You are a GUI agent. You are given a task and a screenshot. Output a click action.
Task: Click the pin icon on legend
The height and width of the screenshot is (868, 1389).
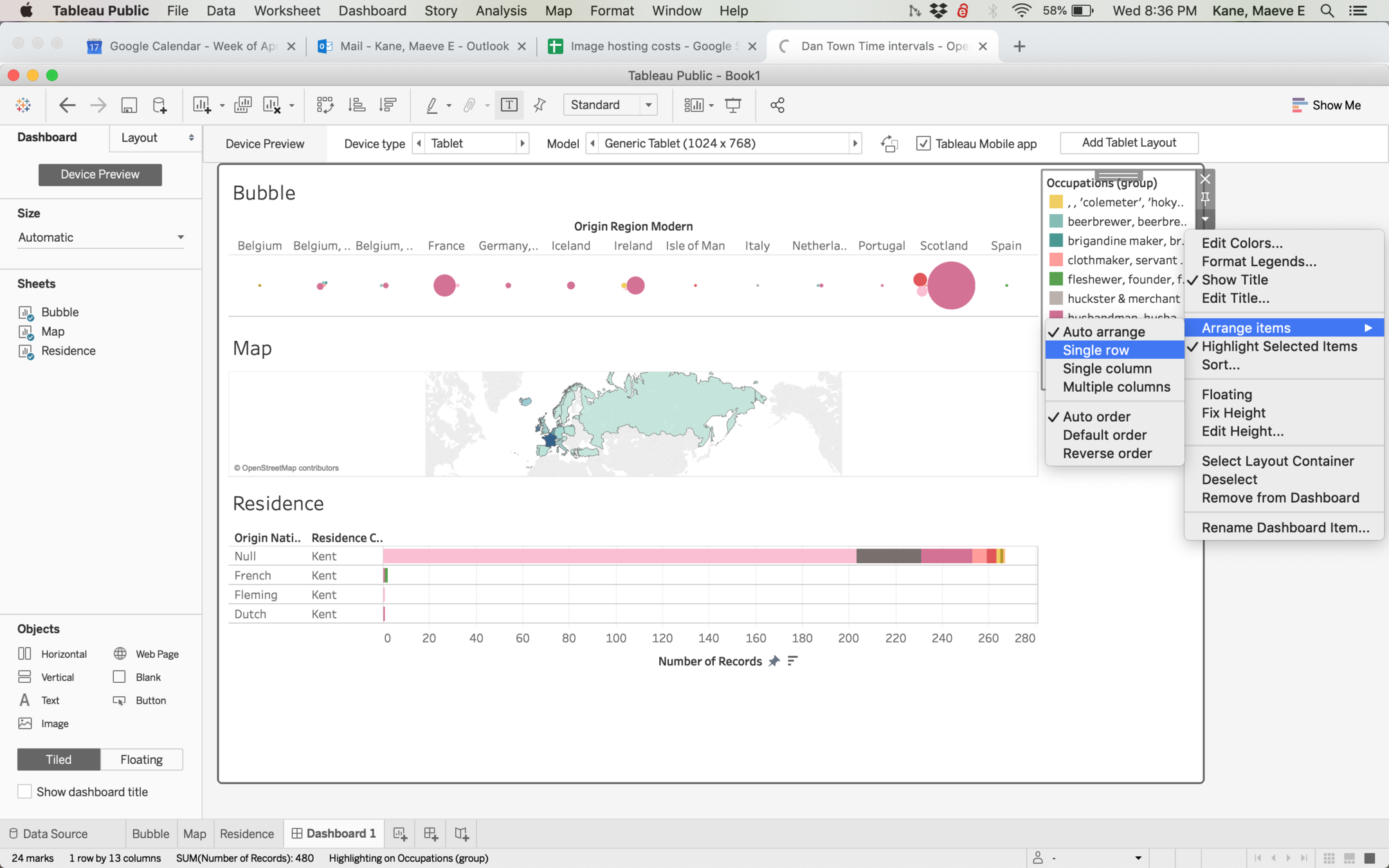[x=1205, y=197]
